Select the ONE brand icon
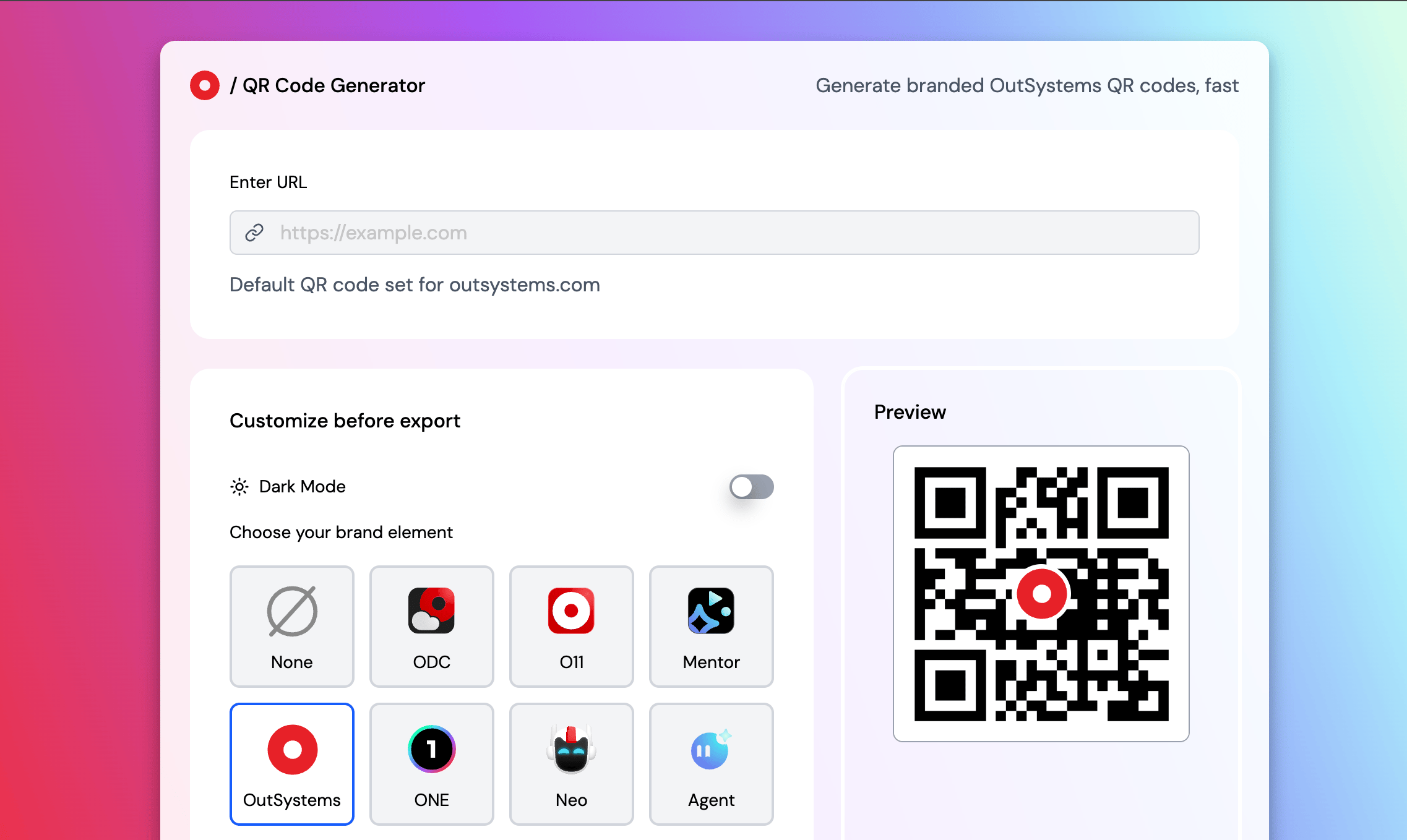1407x840 pixels. pos(431,750)
